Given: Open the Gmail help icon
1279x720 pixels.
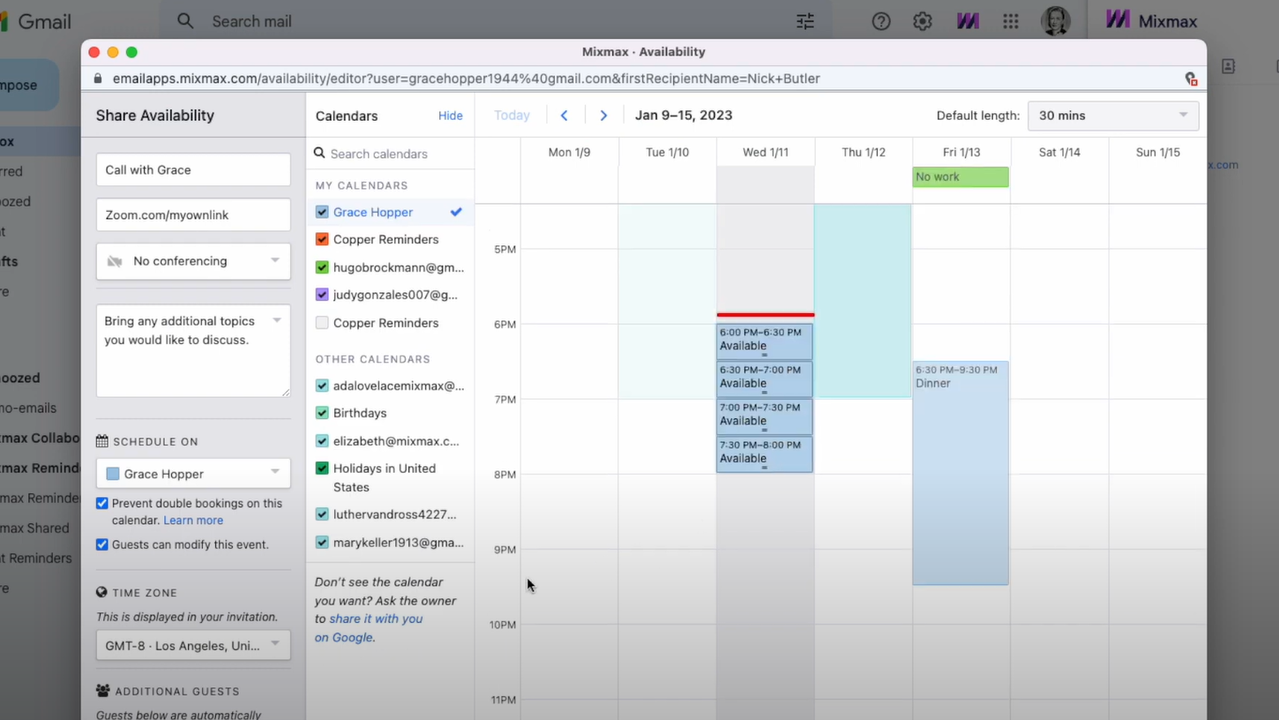Looking at the screenshot, I should (x=881, y=21).
